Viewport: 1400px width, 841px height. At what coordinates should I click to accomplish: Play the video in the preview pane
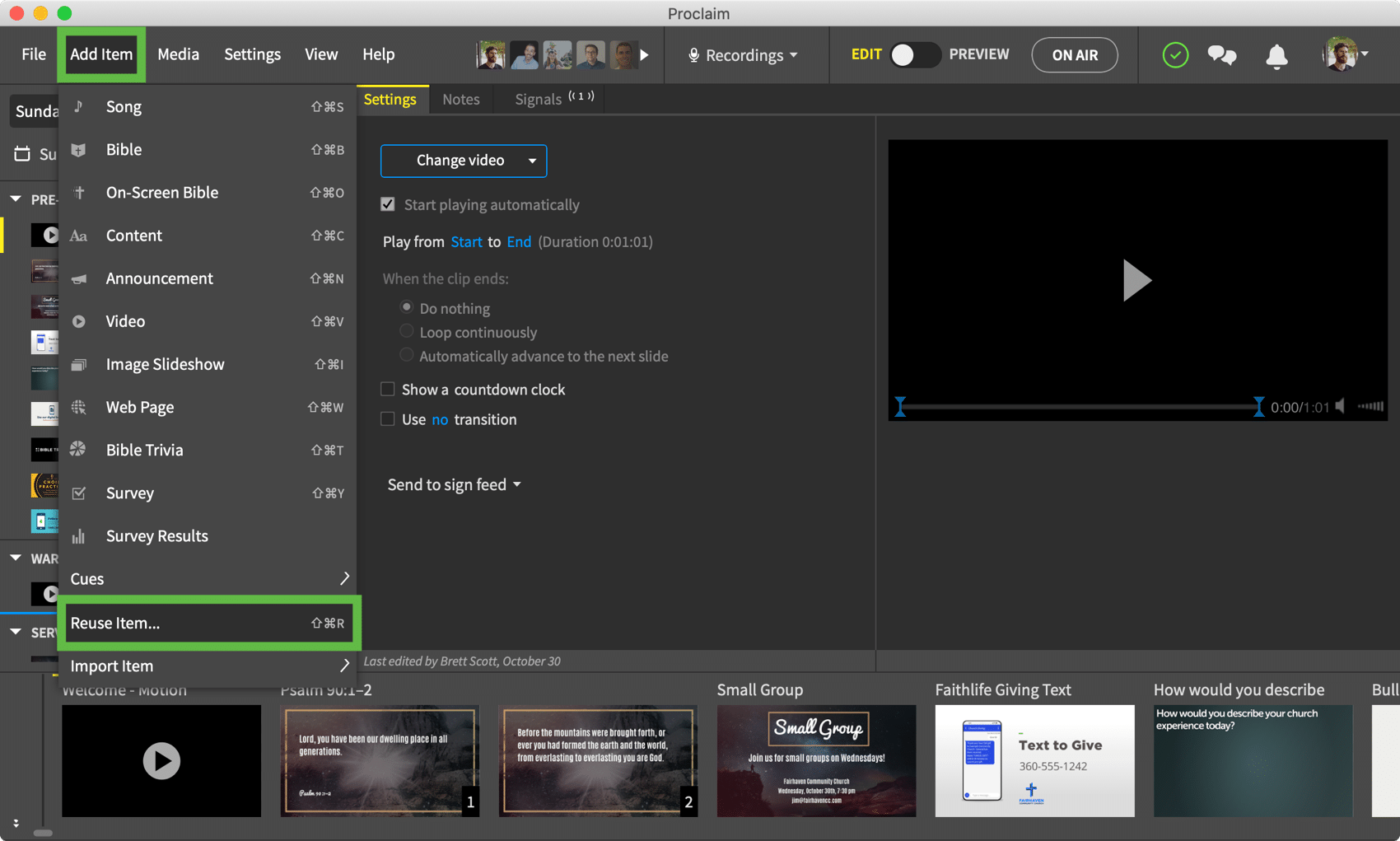1136,280
